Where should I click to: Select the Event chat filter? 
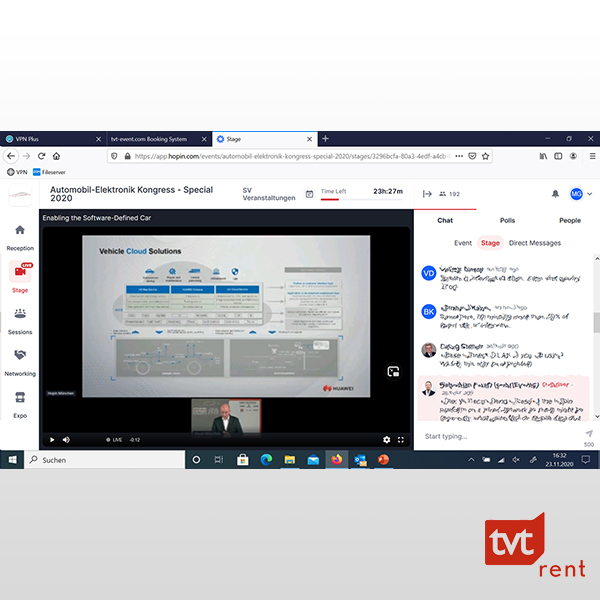point(463,243)
